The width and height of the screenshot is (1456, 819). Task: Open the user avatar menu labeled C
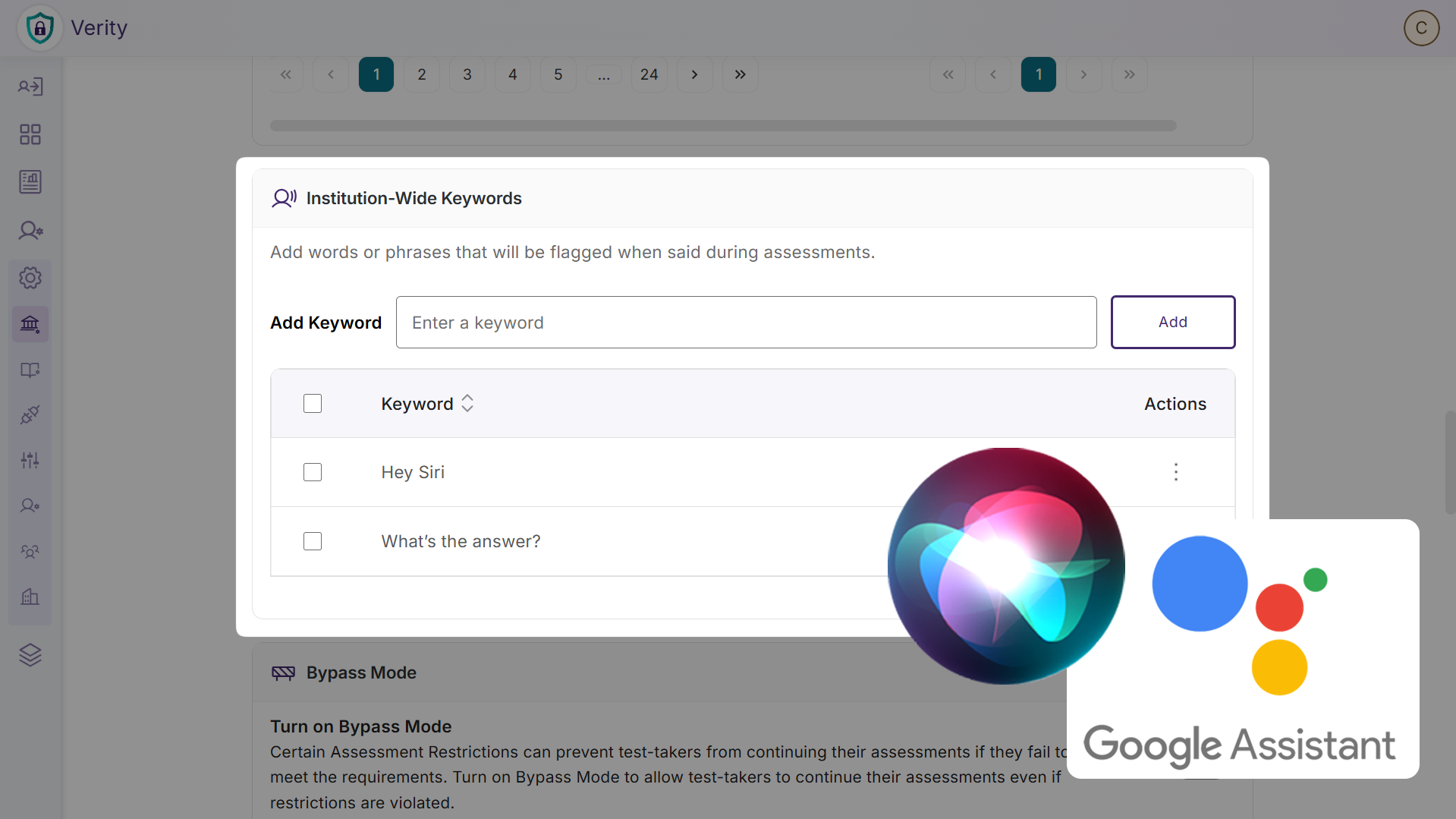[x=1421, y=28]
